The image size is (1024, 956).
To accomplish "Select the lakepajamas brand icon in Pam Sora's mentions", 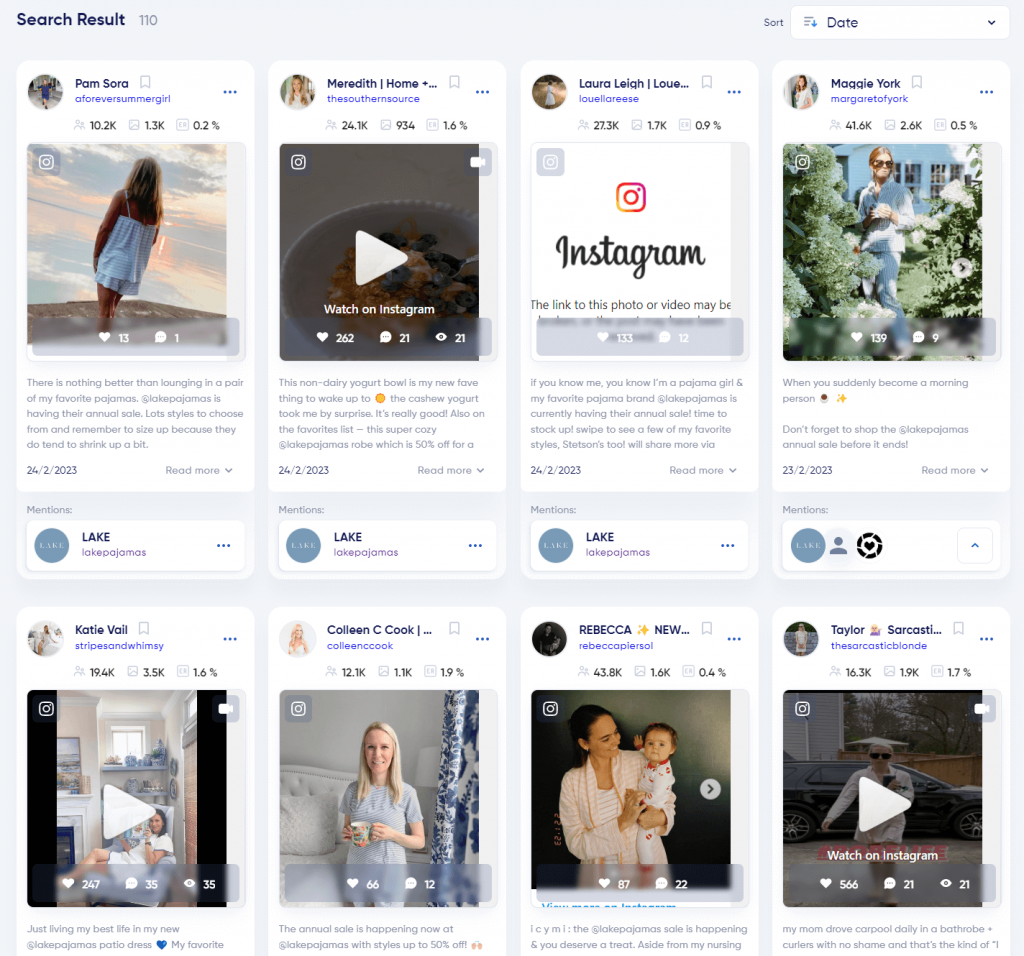I will click(x=51, y=545).
